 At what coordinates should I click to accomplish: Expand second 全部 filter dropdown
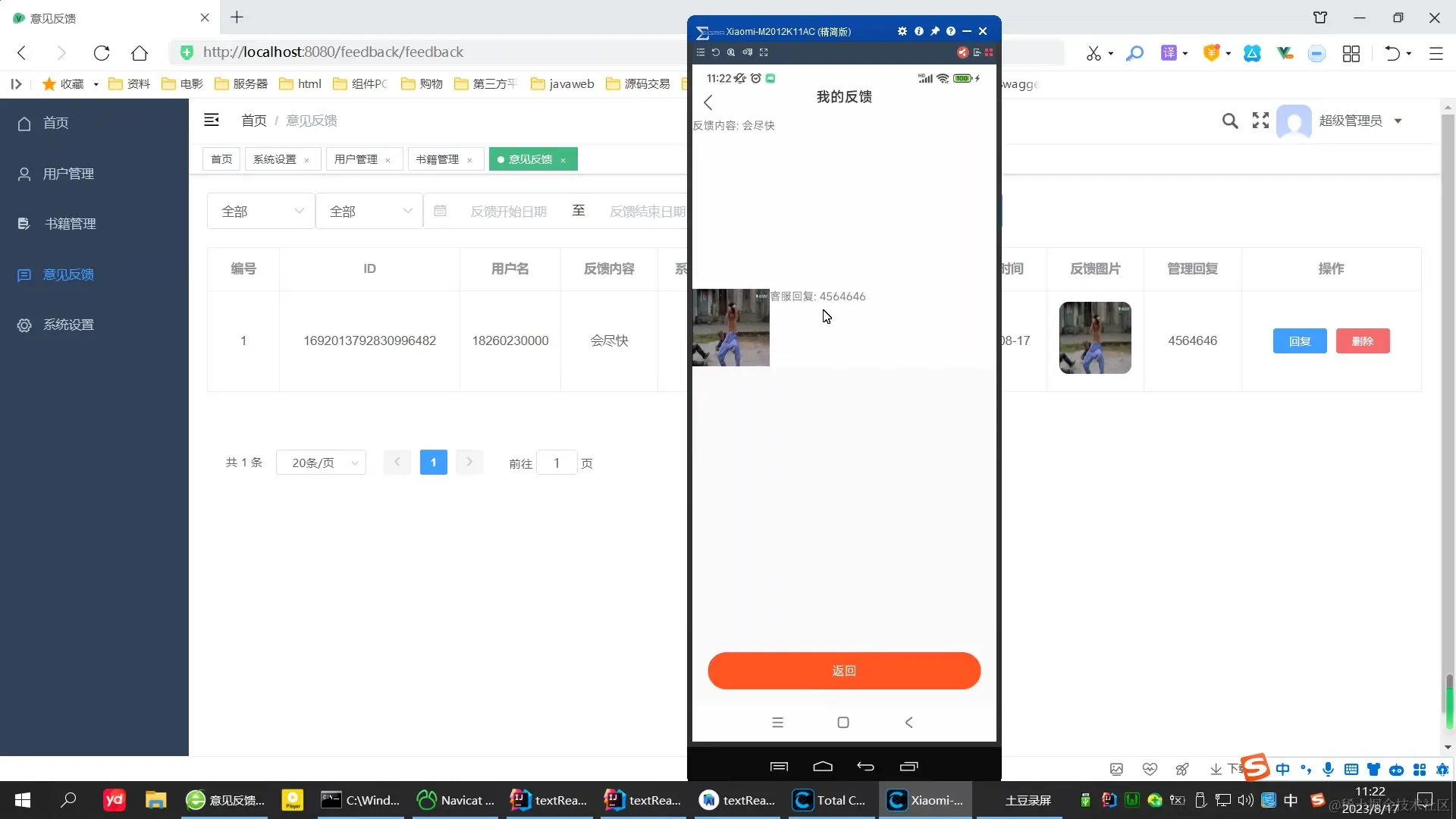[x=369, y=211]
